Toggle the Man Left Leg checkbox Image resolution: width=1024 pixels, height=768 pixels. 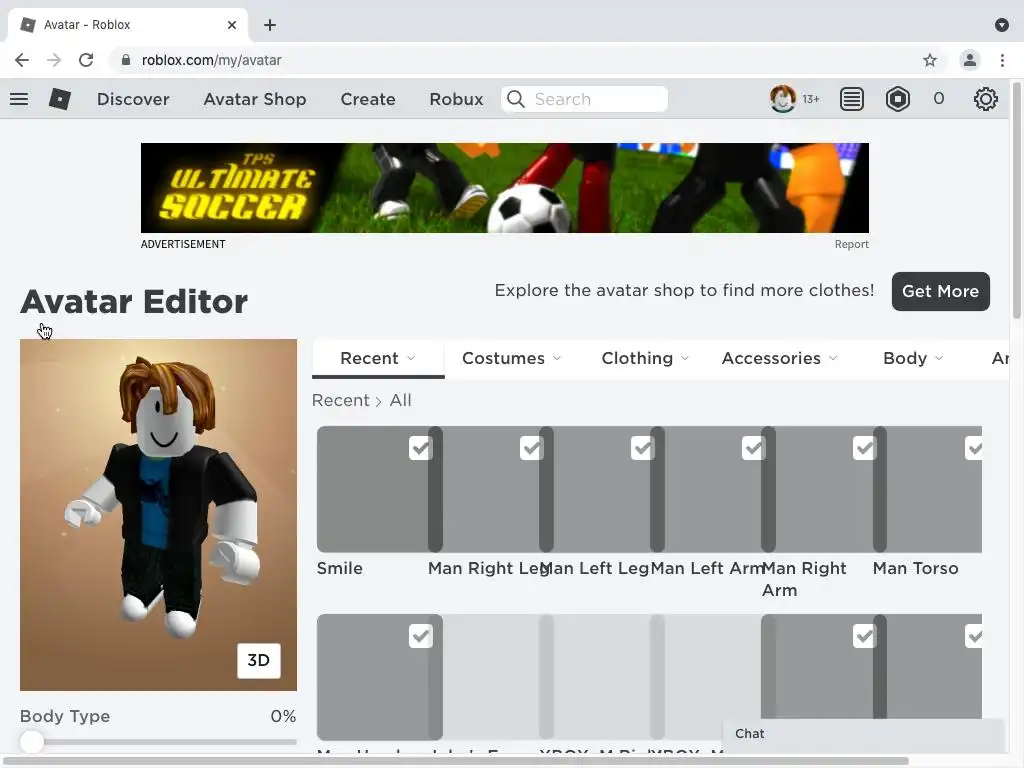click(x=643, y=449)
